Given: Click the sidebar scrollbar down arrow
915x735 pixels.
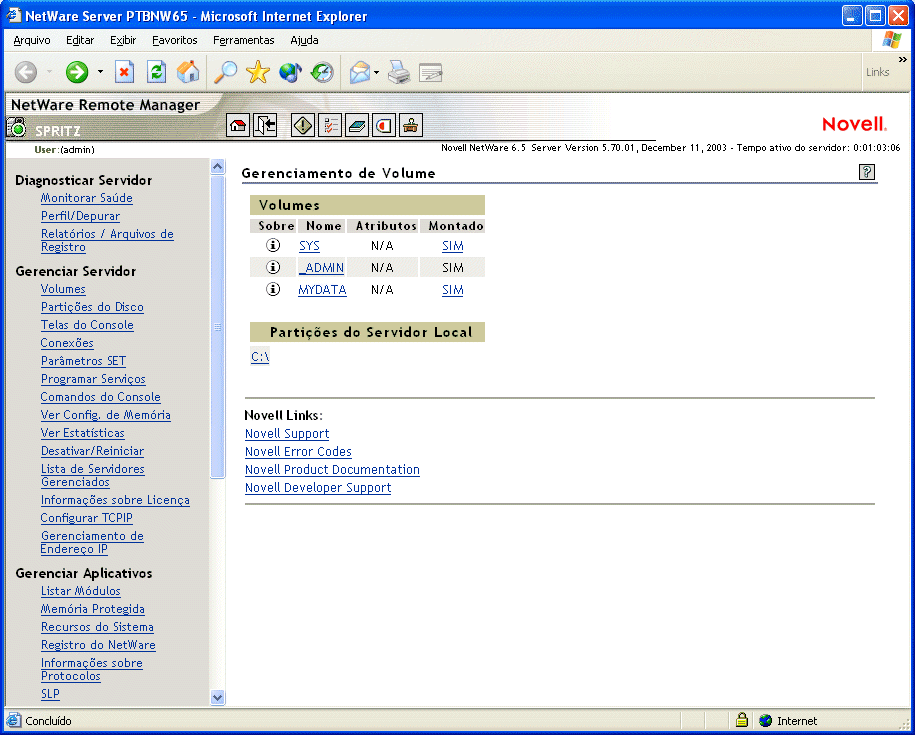Looking at the screenshot, I should point(217,696).
